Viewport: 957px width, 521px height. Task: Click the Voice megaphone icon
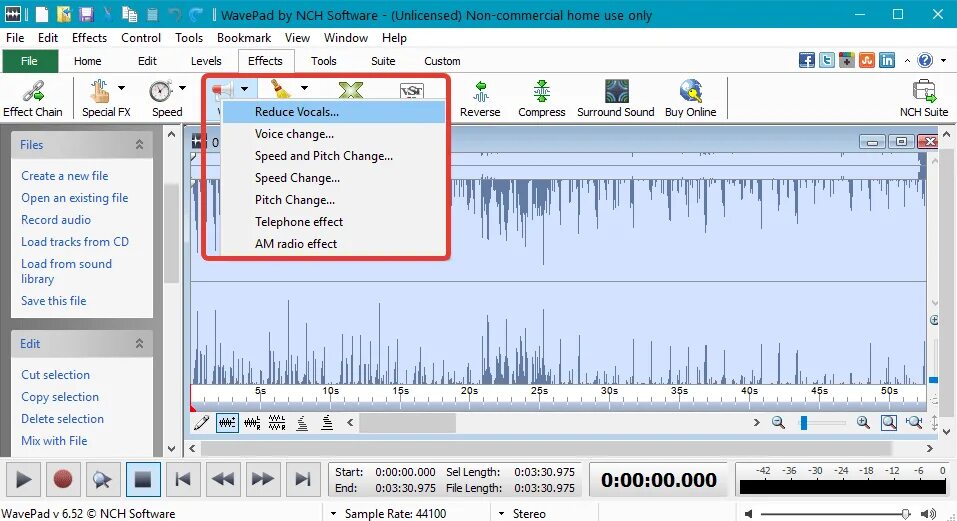click(222, 91)
